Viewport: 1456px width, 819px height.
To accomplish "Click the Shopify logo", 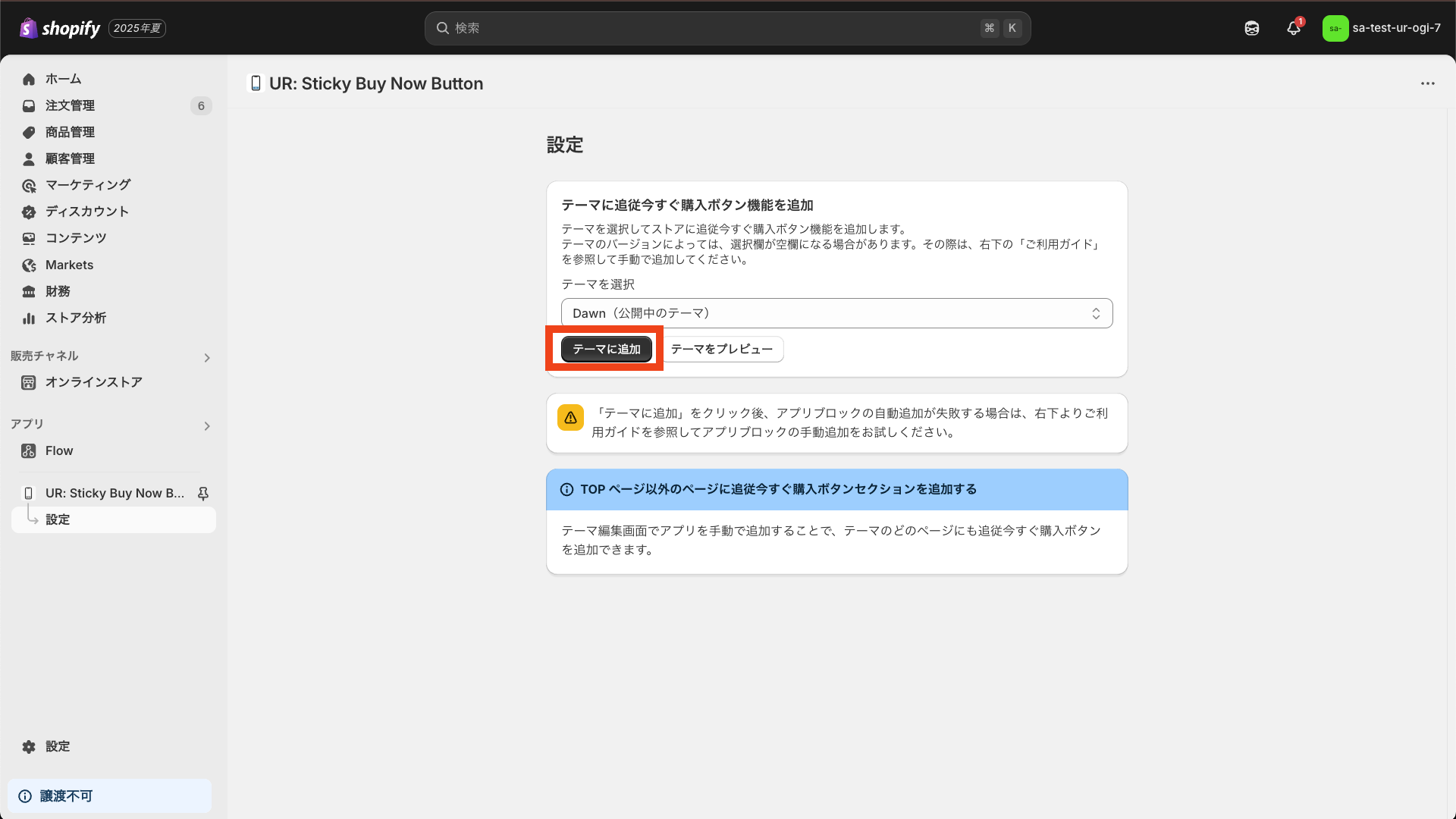I will click(x=60, y=28).
